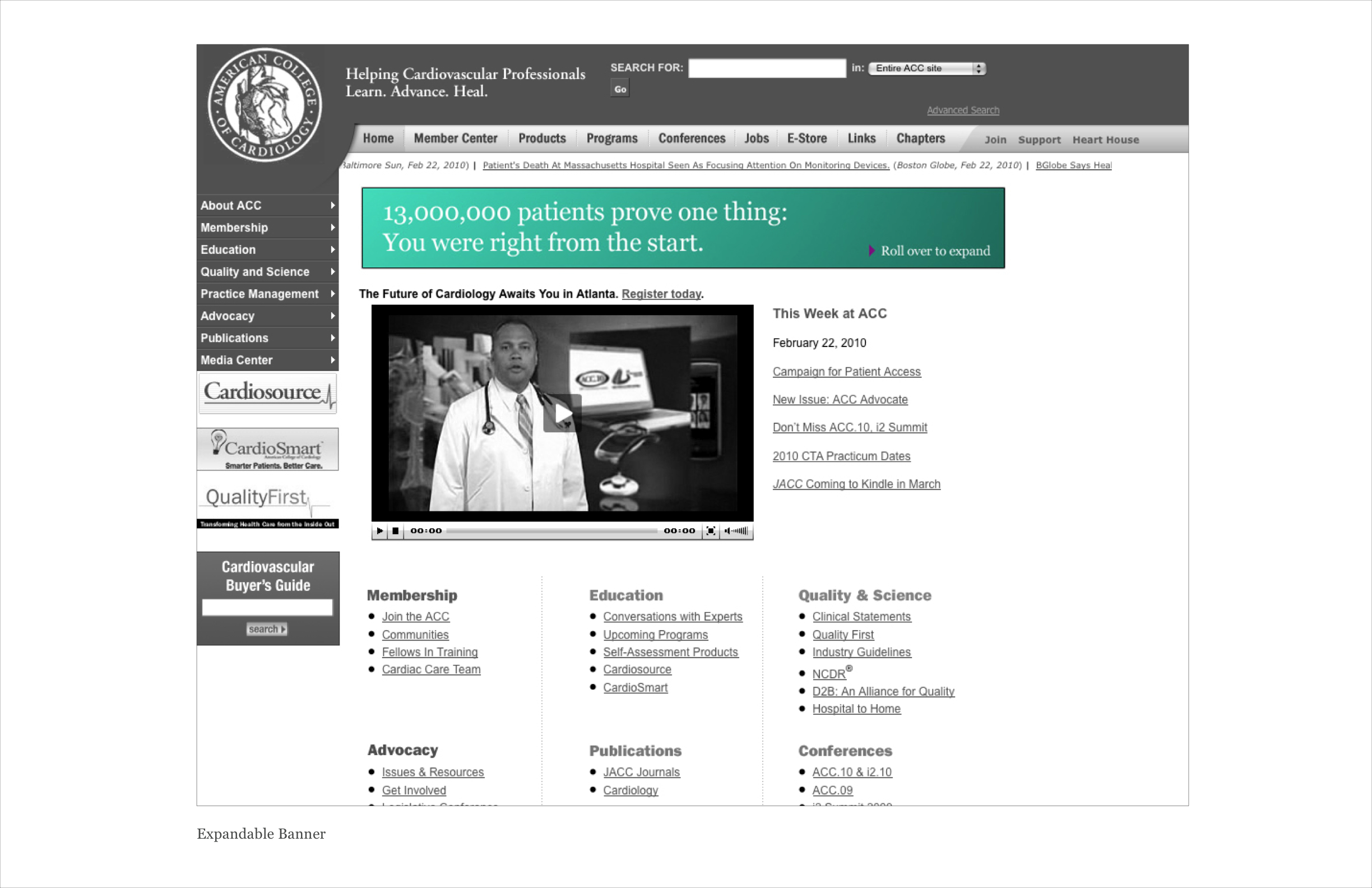Stop the video with the stop button
The width and height of the screenshot is (1372, 888).
[396, 530]
